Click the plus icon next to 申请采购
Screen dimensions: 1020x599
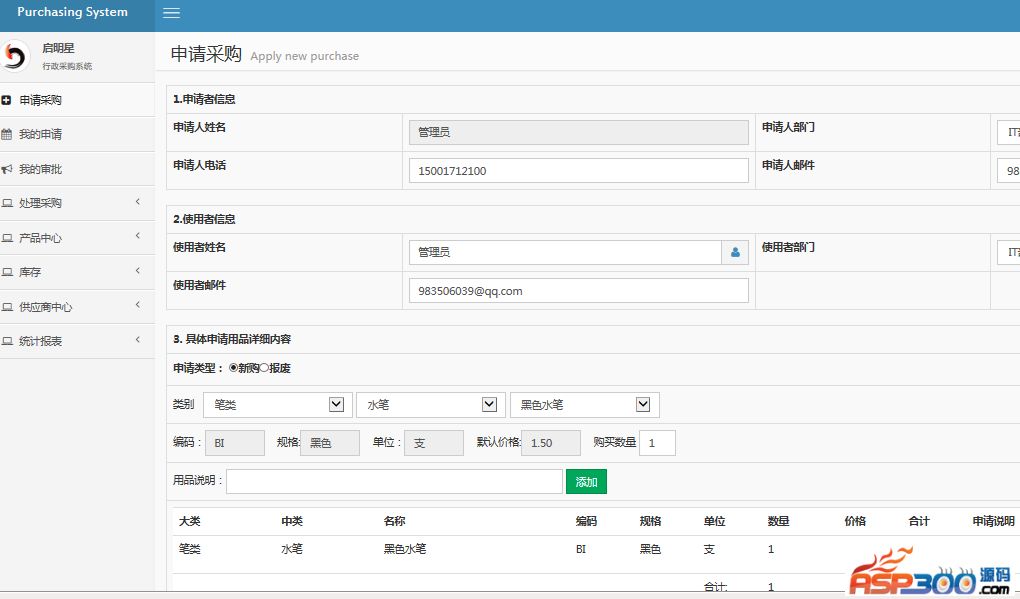click(7, 100)
